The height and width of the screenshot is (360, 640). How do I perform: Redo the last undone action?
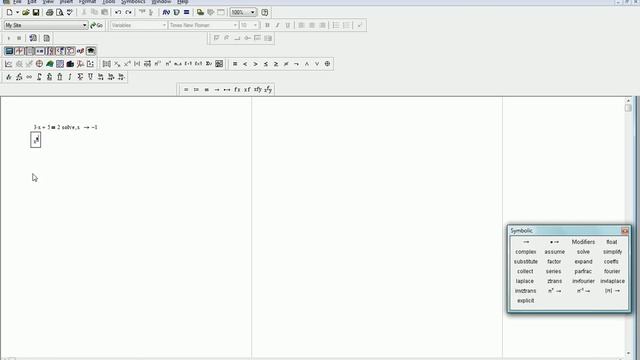coord(128,12)
